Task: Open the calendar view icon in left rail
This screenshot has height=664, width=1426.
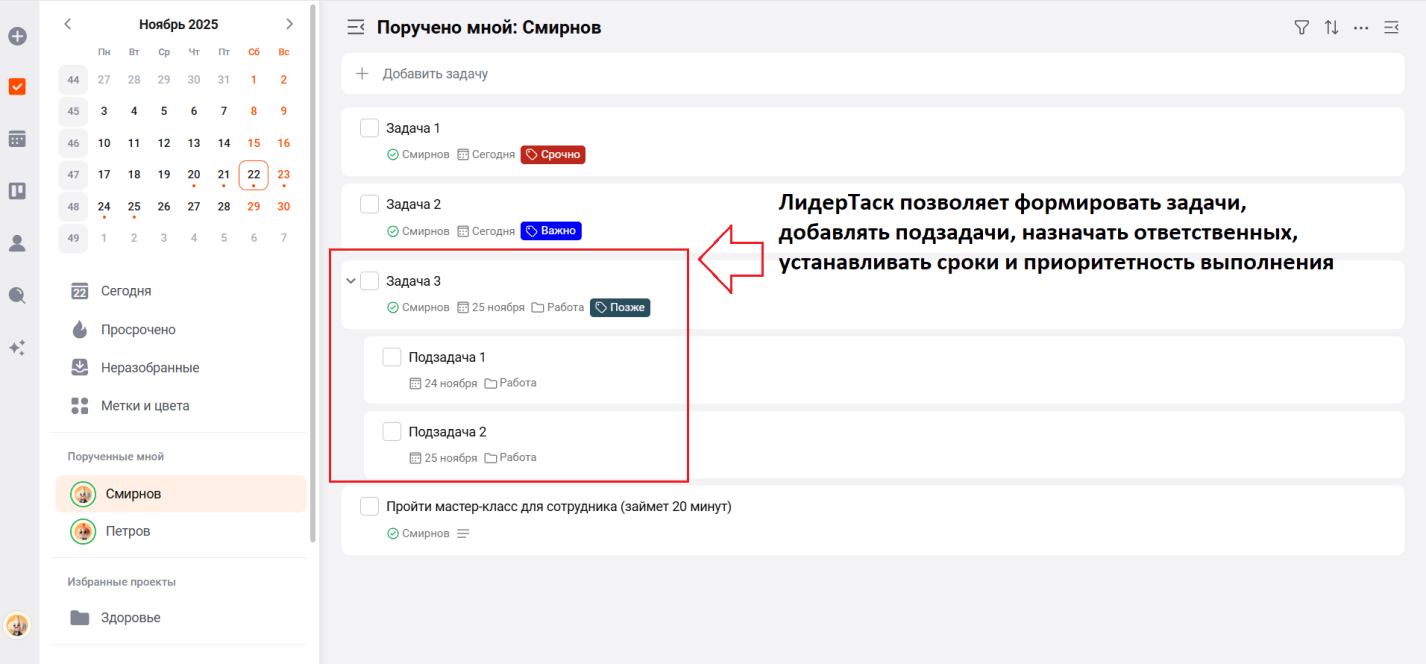Action: pos(17,139)
